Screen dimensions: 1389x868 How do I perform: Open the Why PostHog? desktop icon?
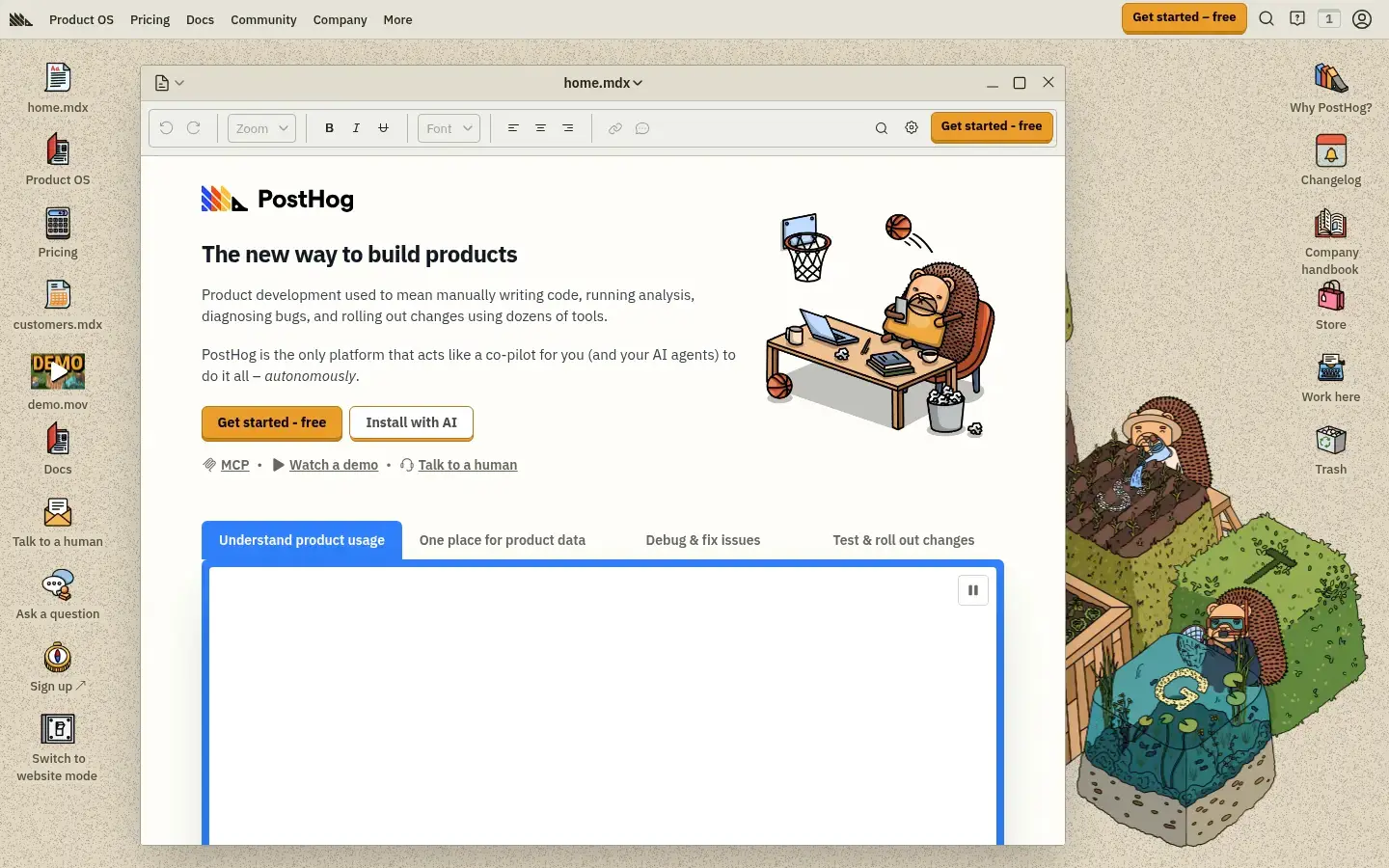coord(1331,78)
